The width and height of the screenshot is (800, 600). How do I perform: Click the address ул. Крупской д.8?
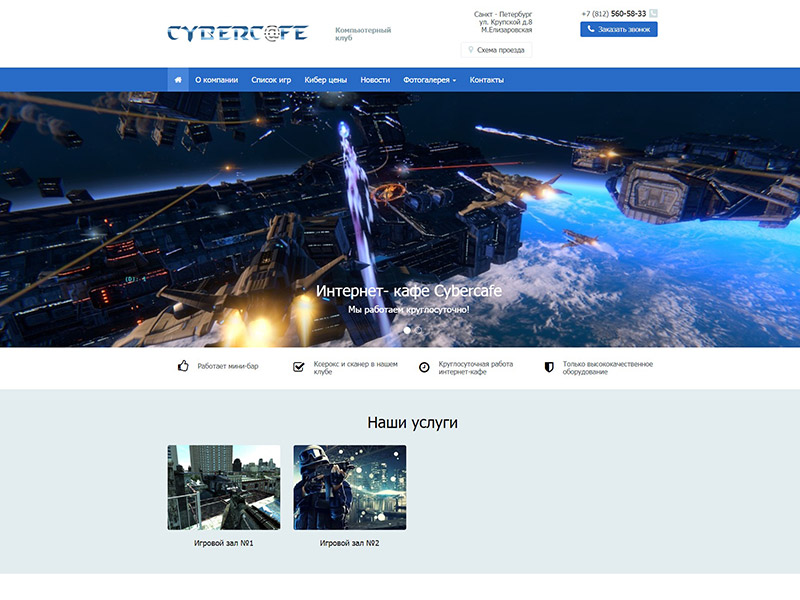pos(505,22)
